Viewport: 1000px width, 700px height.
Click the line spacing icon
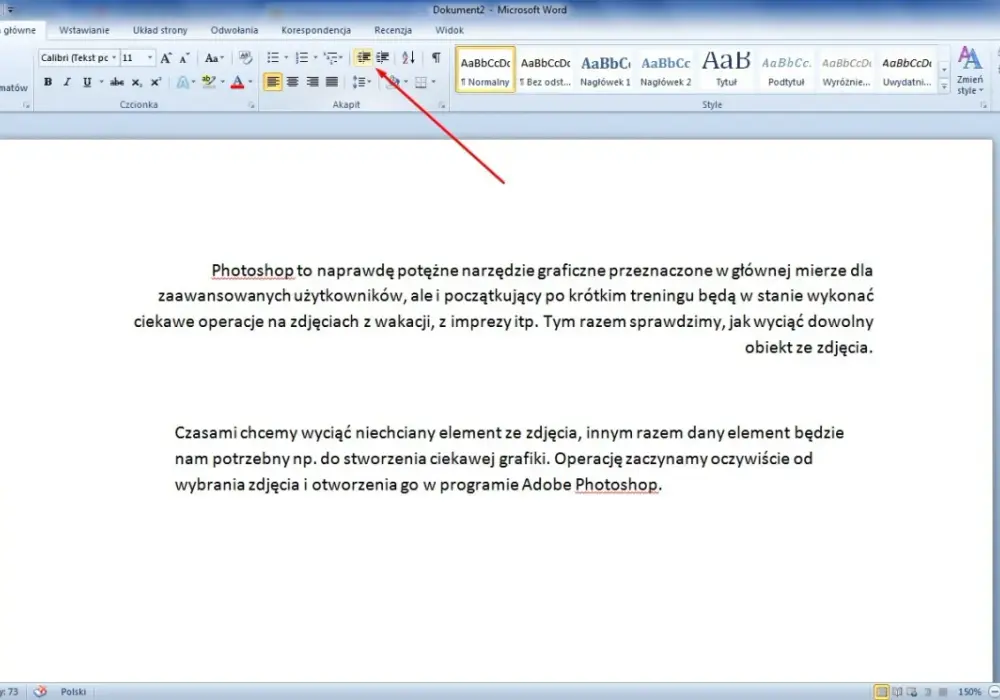359,82
